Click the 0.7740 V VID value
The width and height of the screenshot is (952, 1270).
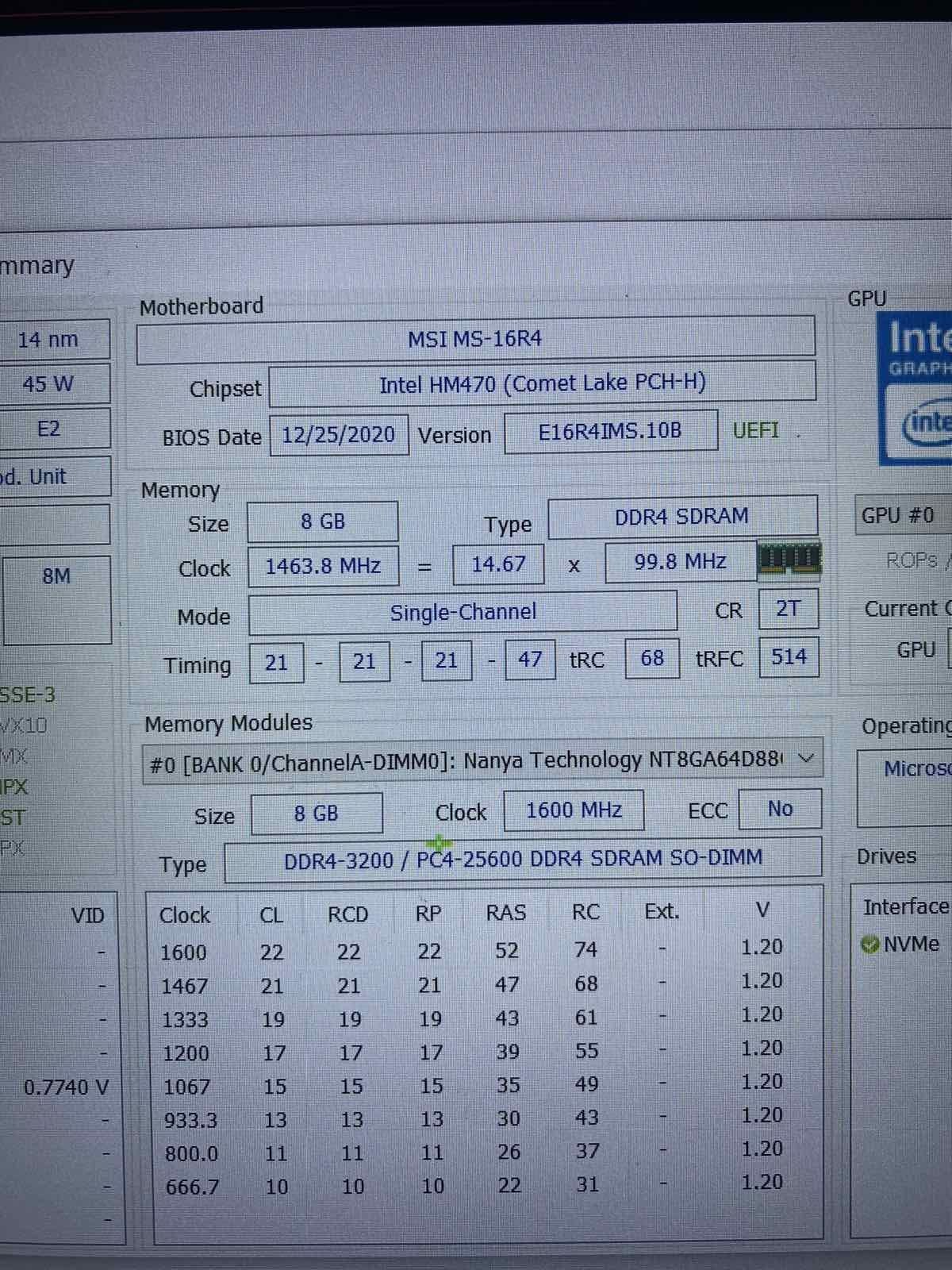66,1087
